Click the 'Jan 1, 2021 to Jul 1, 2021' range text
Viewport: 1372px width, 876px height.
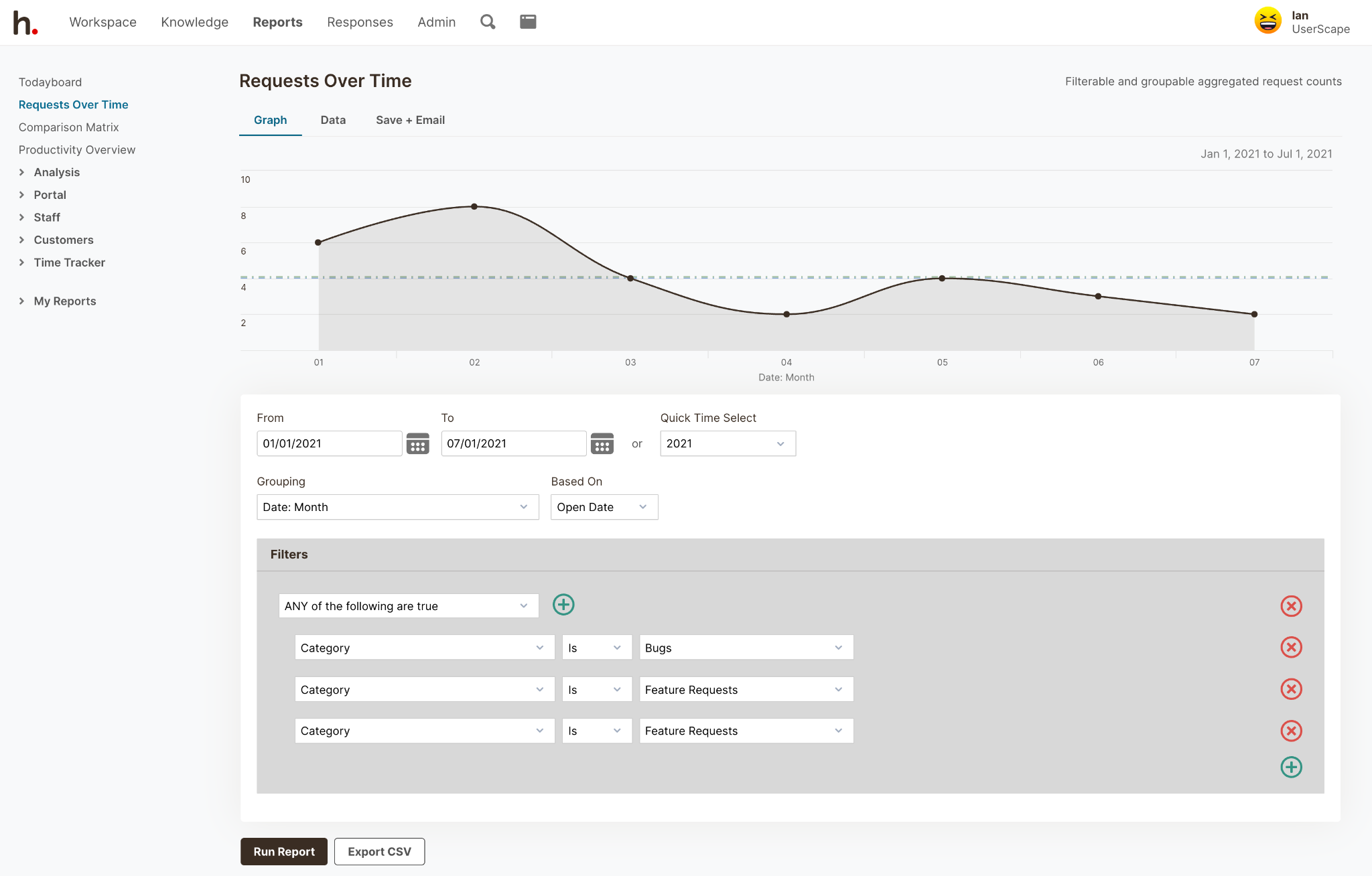coord(1266,154)
